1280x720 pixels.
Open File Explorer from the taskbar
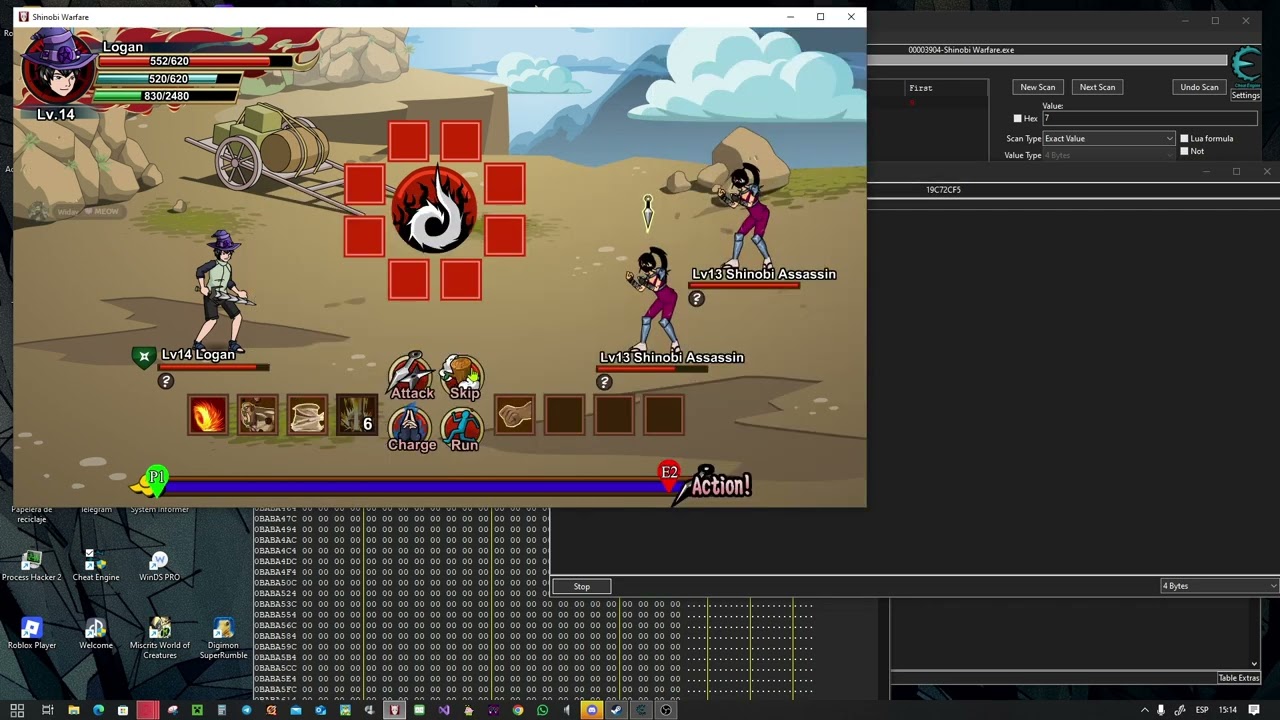point(74,710)
